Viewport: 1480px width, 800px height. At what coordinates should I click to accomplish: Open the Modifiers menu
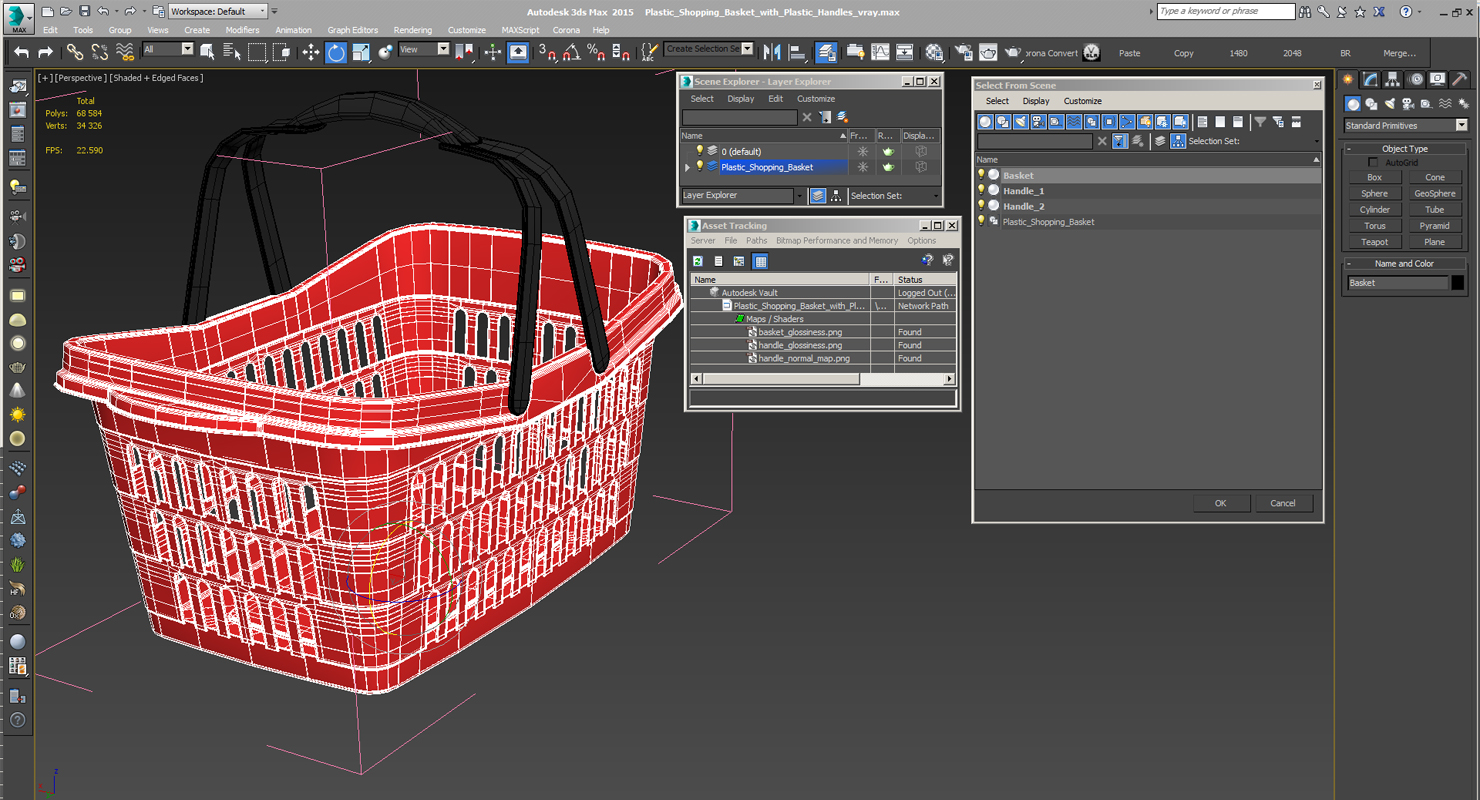(242, 30)
